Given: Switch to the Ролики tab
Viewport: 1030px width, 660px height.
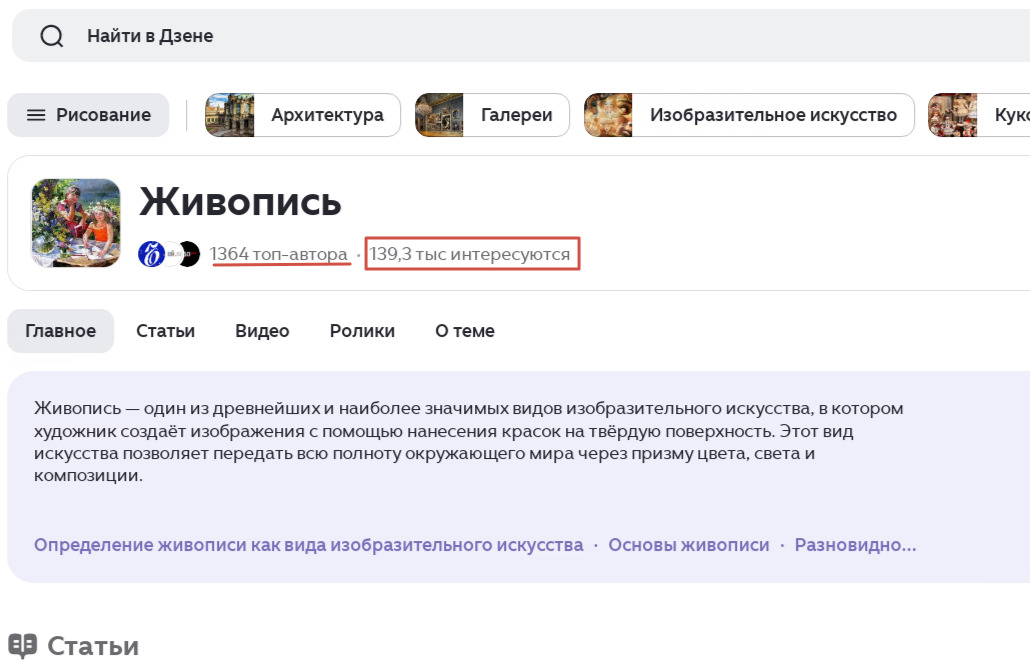Looking at the screenshot, I should coord(361,330).
